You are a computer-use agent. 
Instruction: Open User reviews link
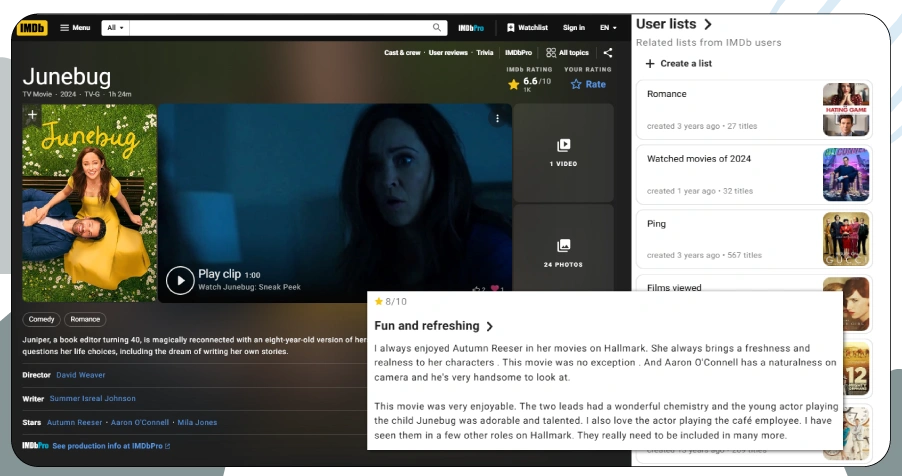448,52
